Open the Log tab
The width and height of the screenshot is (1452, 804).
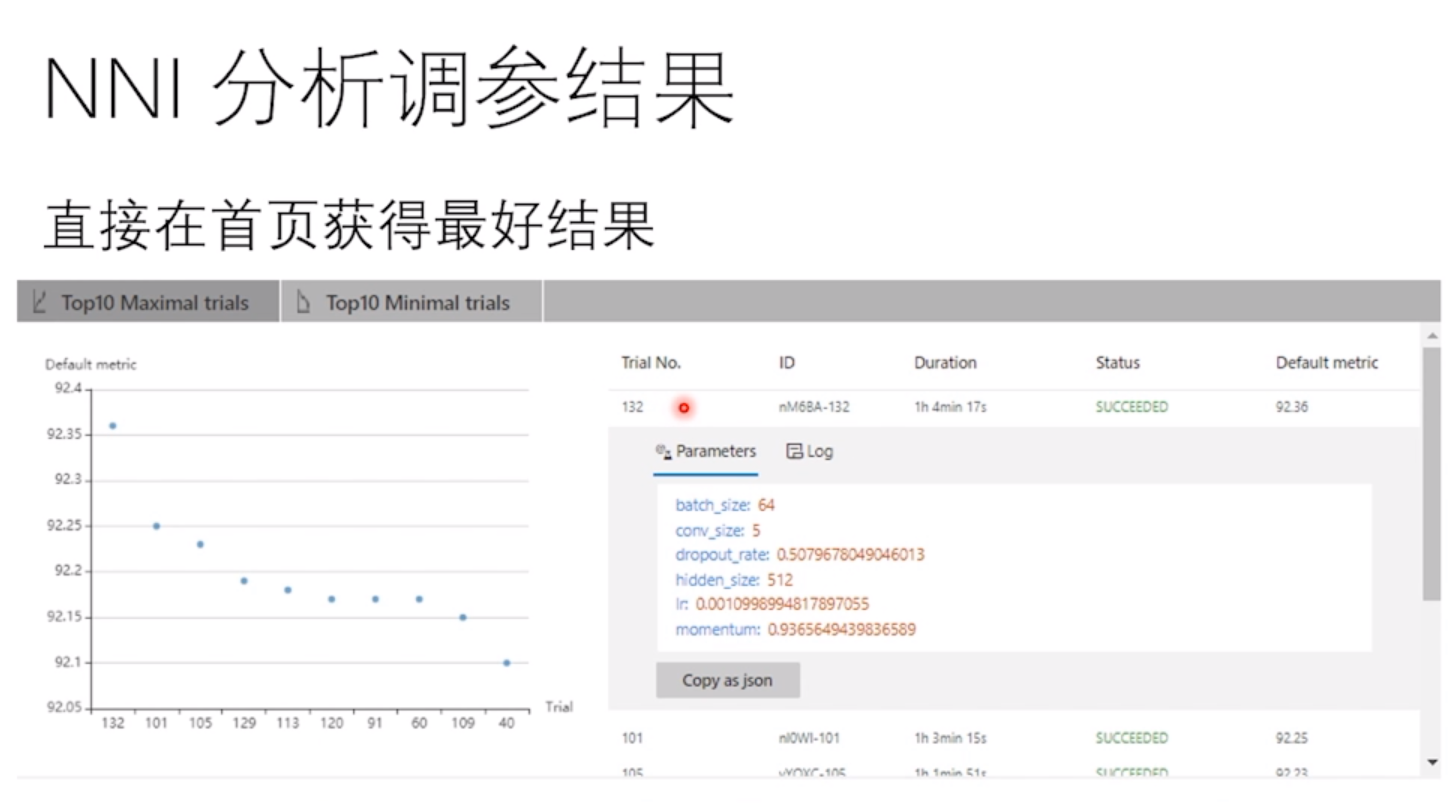pyautogui.click(x=809, y=452)
